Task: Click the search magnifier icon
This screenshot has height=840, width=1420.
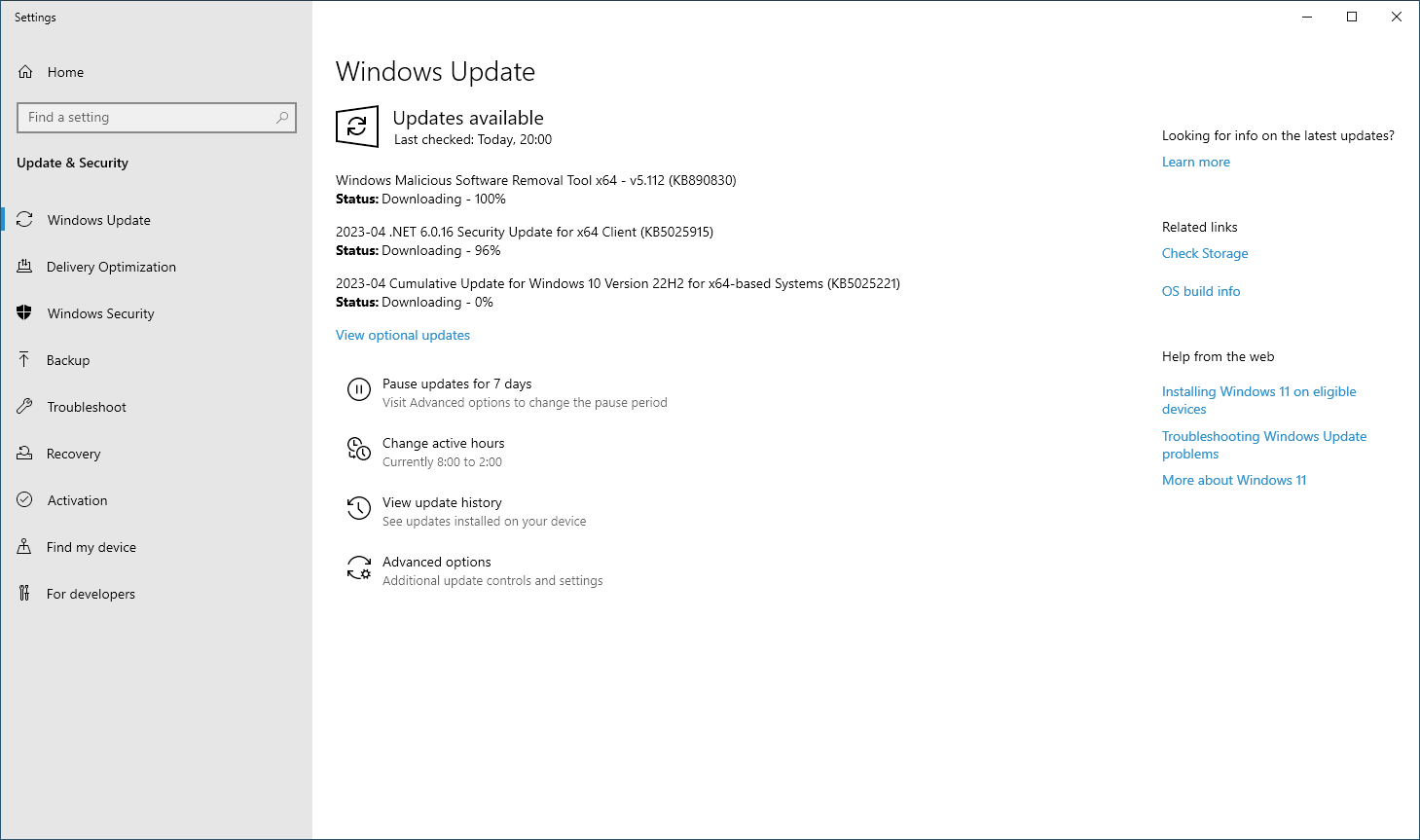Action: (282, 118)
